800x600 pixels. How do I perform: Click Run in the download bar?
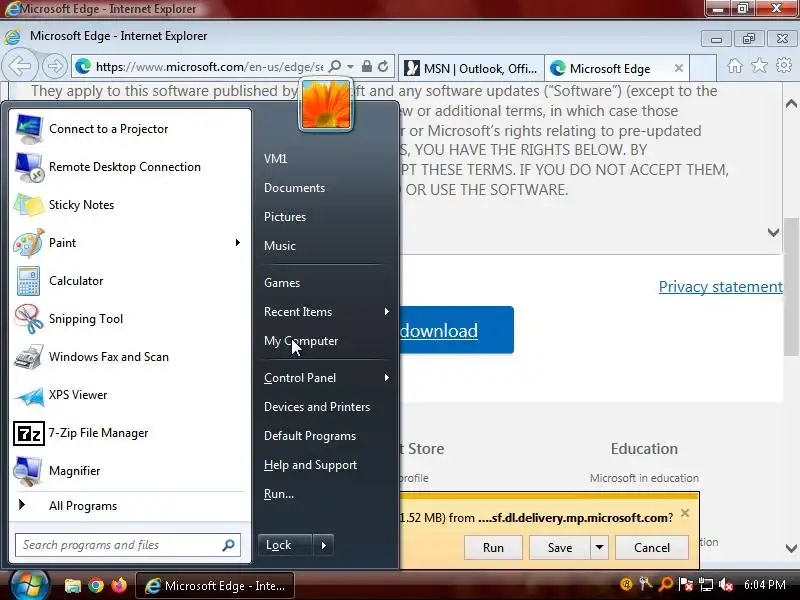[x=493, y=547]
